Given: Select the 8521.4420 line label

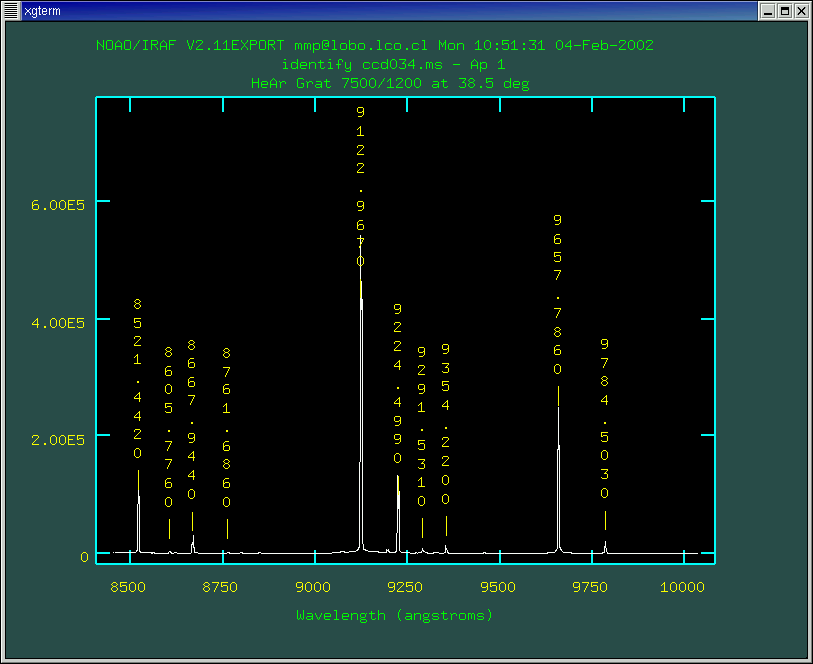Looking at the screenshot, I should 137,378.
